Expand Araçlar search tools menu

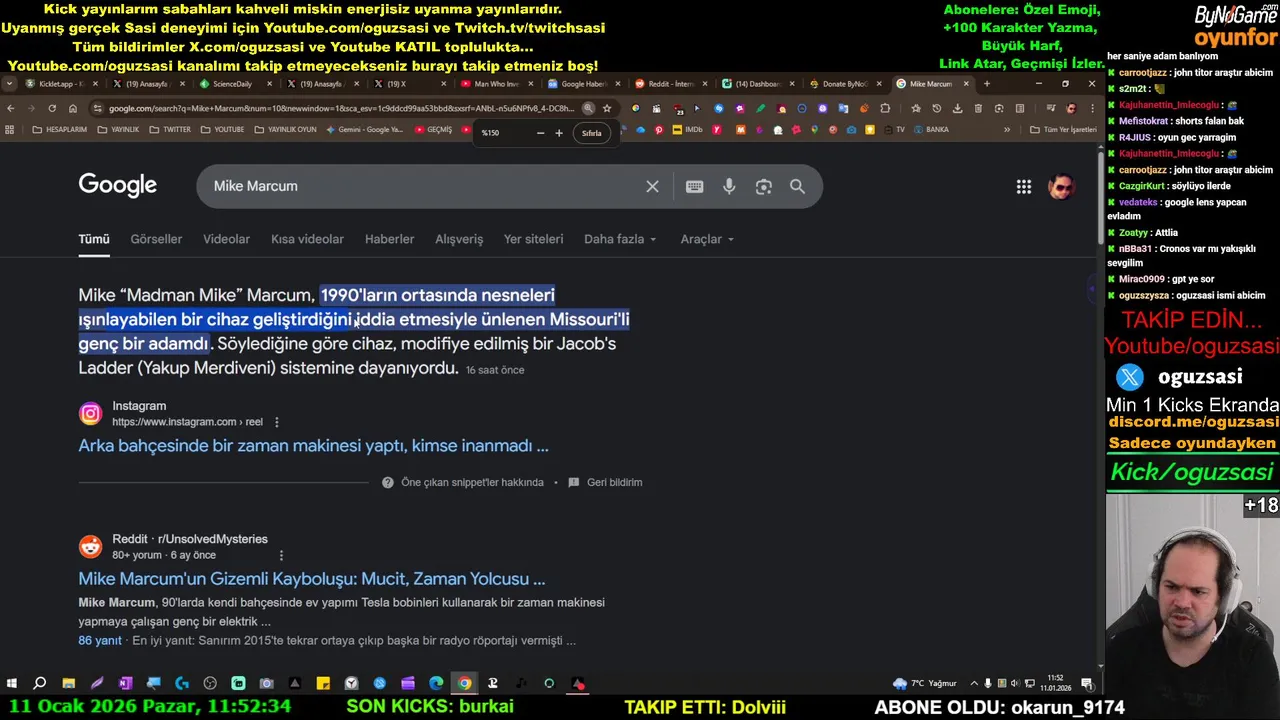[707, 239]
